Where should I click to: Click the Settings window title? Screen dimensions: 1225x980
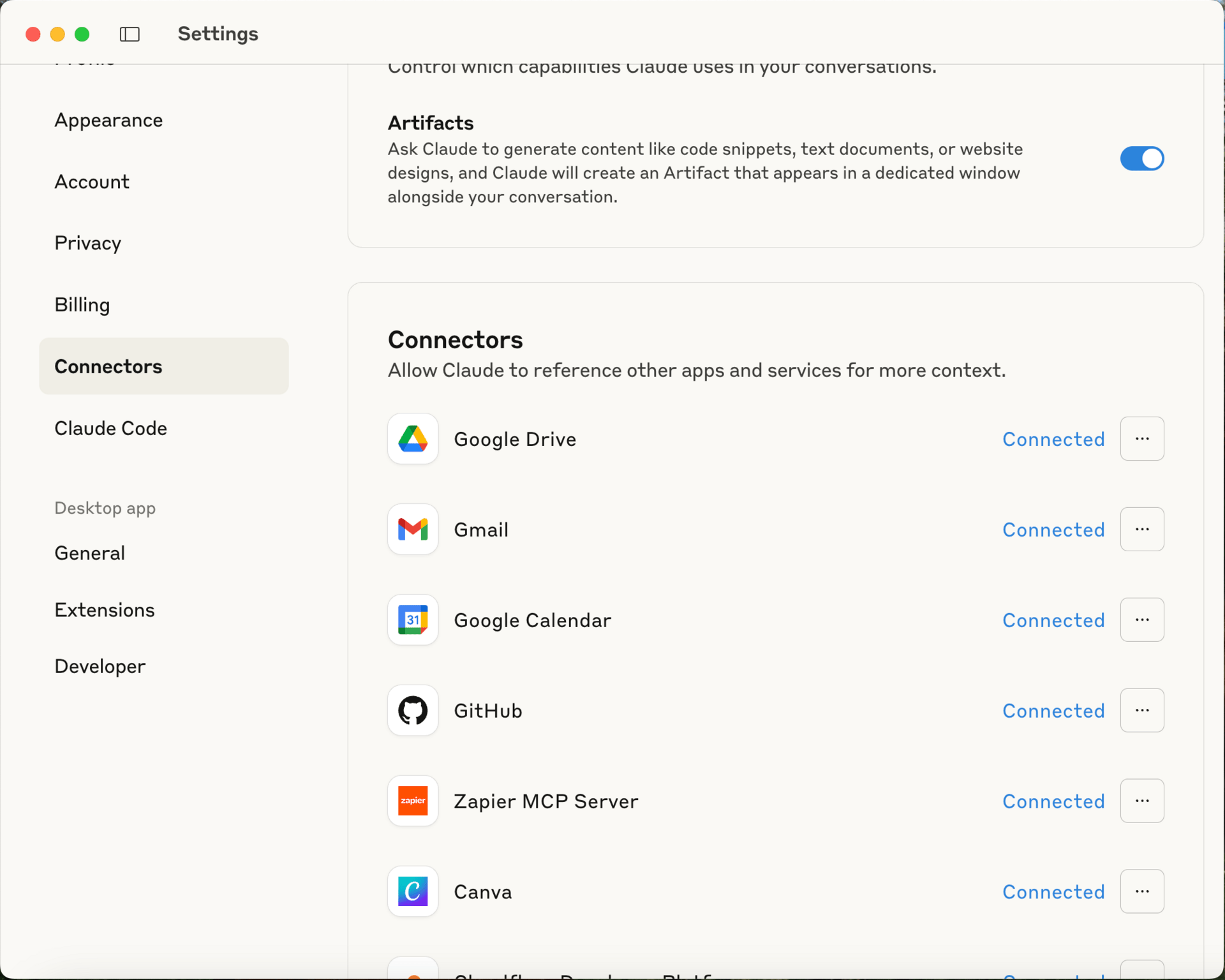[218, 34]
